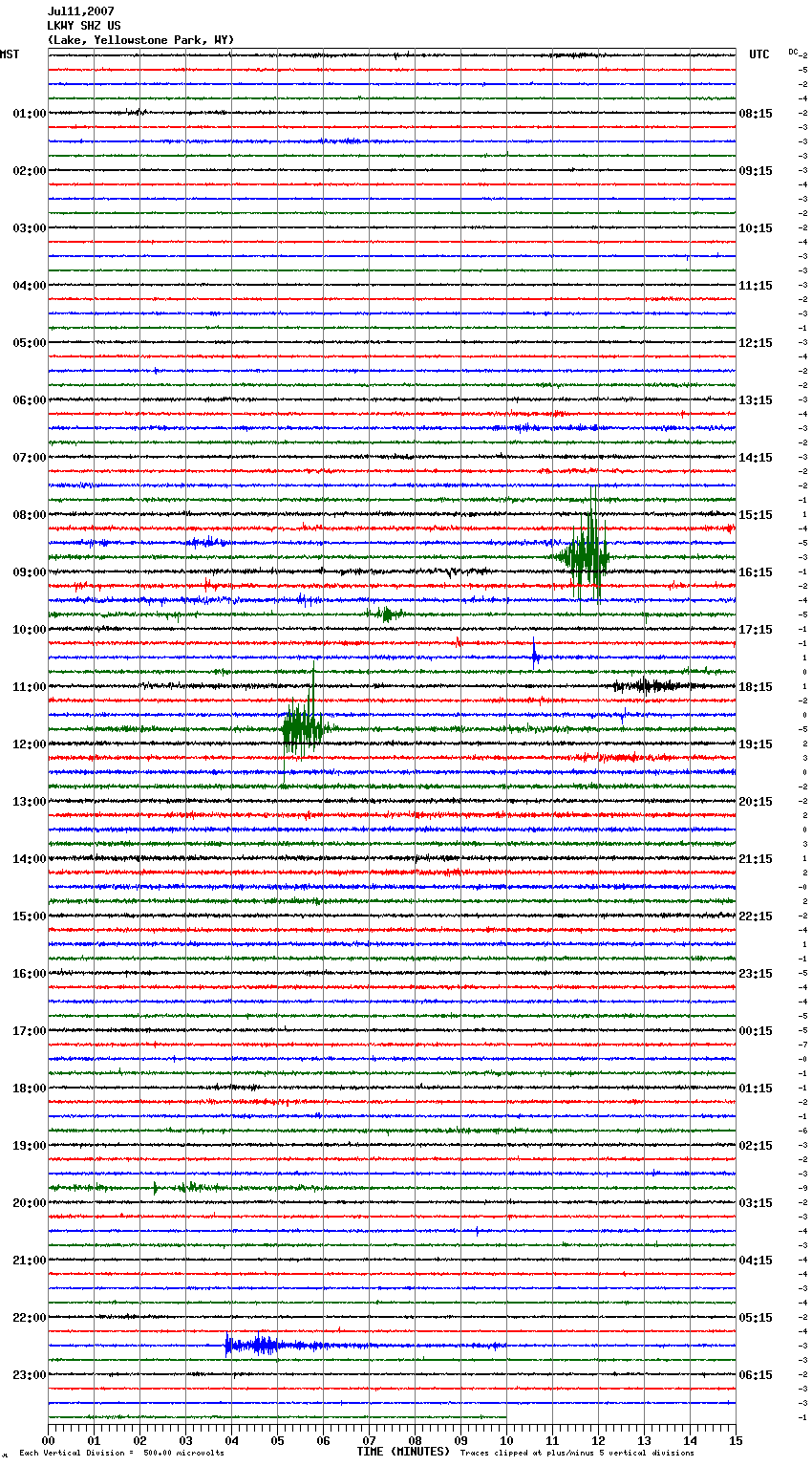Select the 15:00 MST time label

[x=29, y=916]
